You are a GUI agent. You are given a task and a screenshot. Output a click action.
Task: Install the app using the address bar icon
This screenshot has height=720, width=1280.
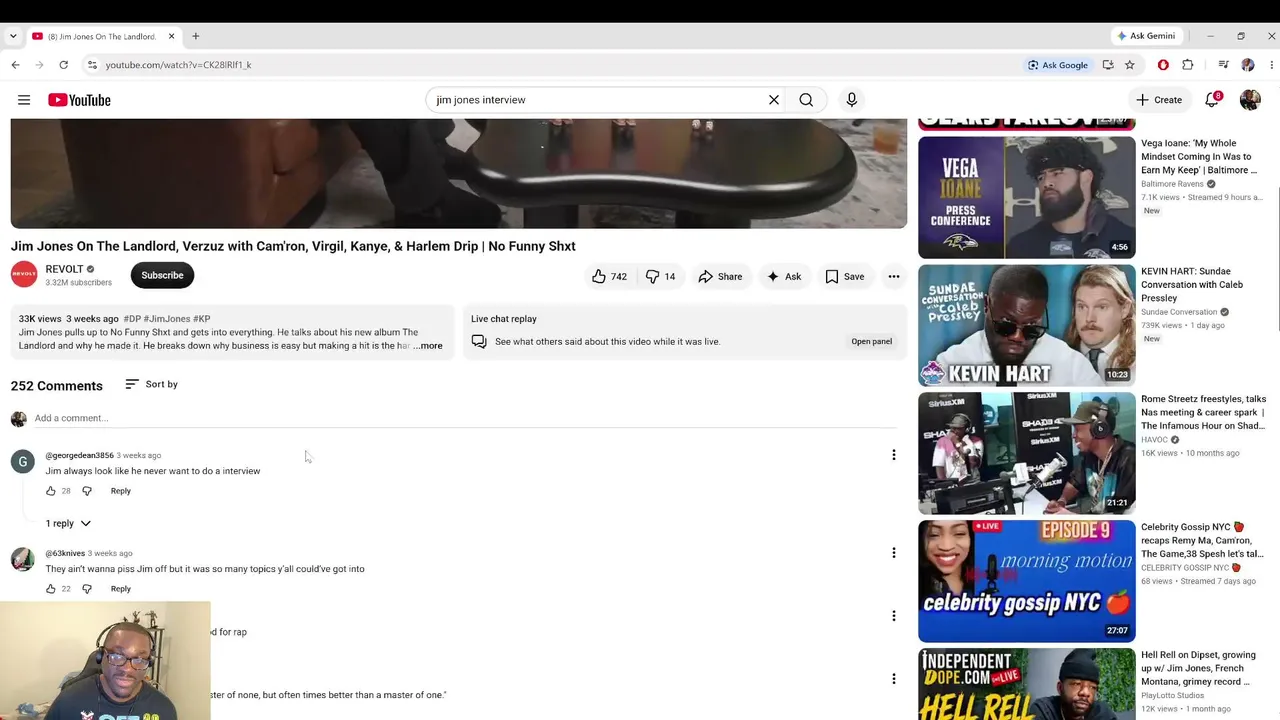click(1108, 65)
